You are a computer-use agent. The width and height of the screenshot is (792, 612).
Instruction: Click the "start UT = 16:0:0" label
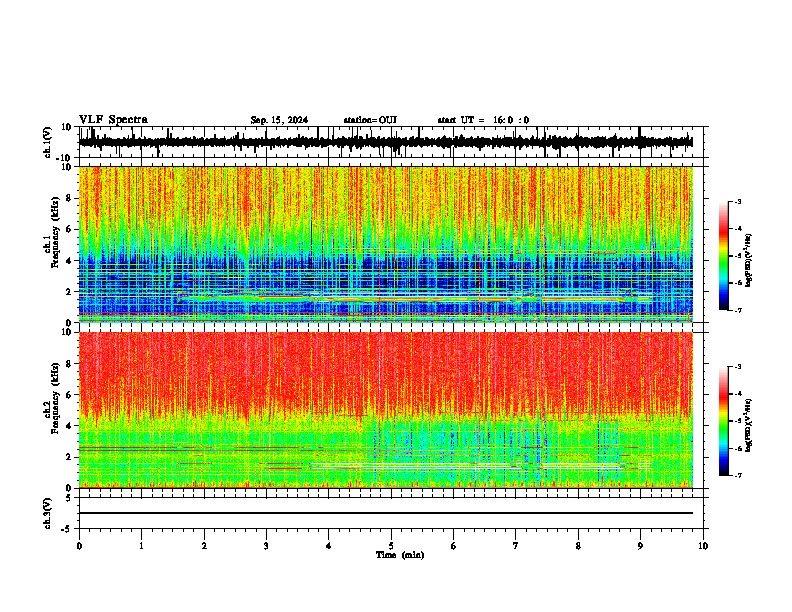pyautogui.click(x=483, y=120)
